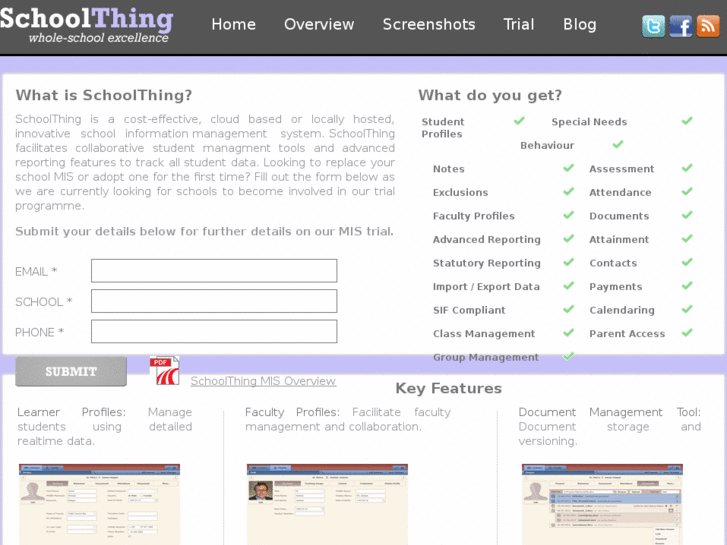Click the green checkmark beside Parent Access
The image size is (727, 545).
[687, 333]
